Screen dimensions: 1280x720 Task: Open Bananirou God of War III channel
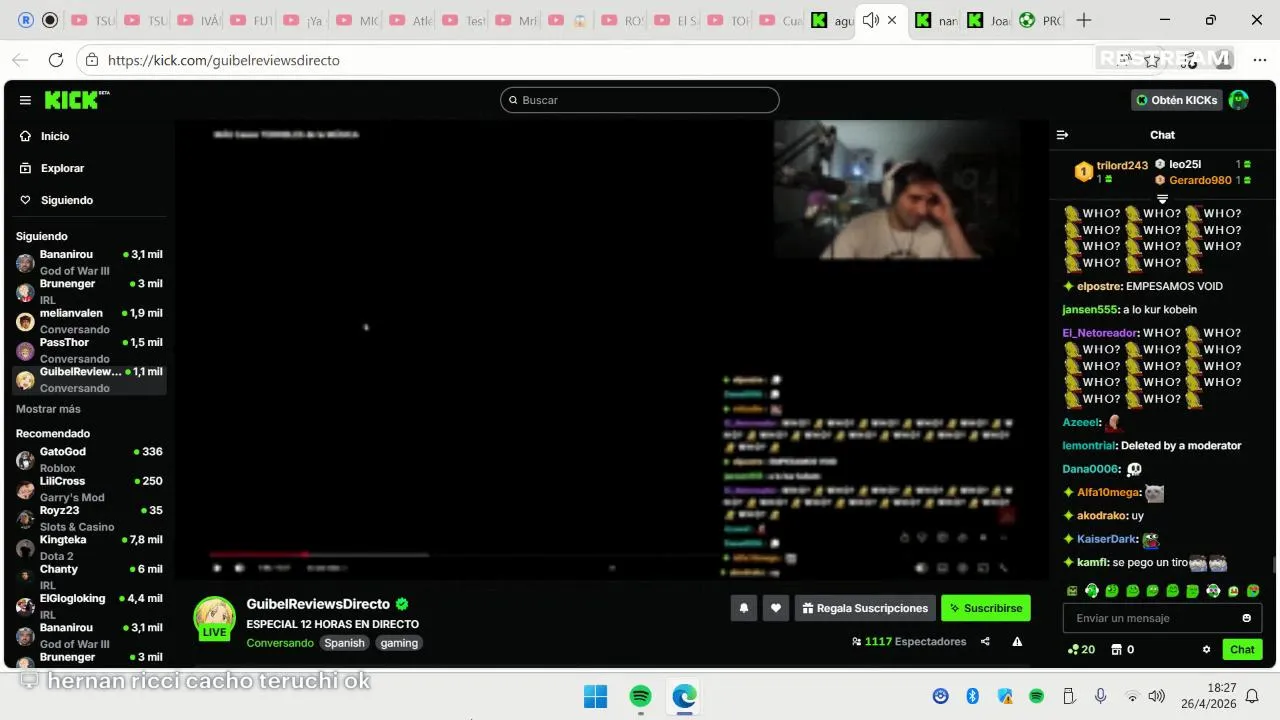(89, 262)
